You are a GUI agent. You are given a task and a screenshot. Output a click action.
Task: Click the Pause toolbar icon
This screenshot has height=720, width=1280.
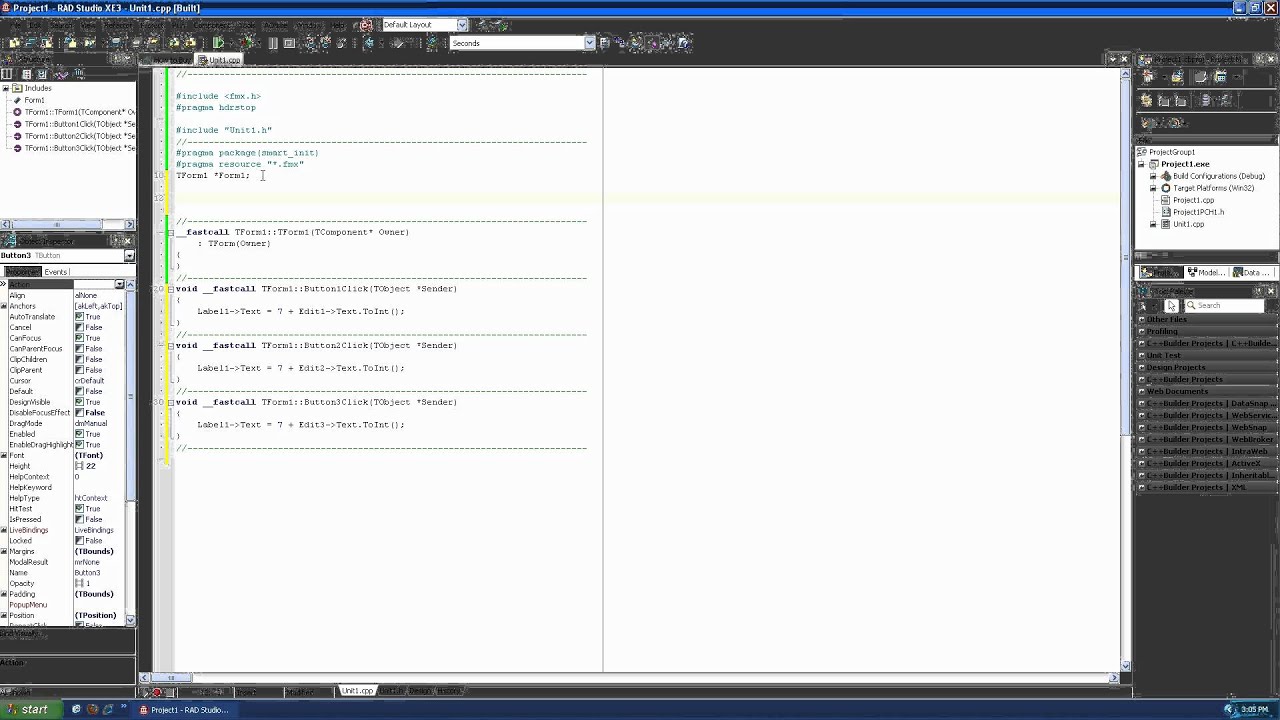[273, 43]
